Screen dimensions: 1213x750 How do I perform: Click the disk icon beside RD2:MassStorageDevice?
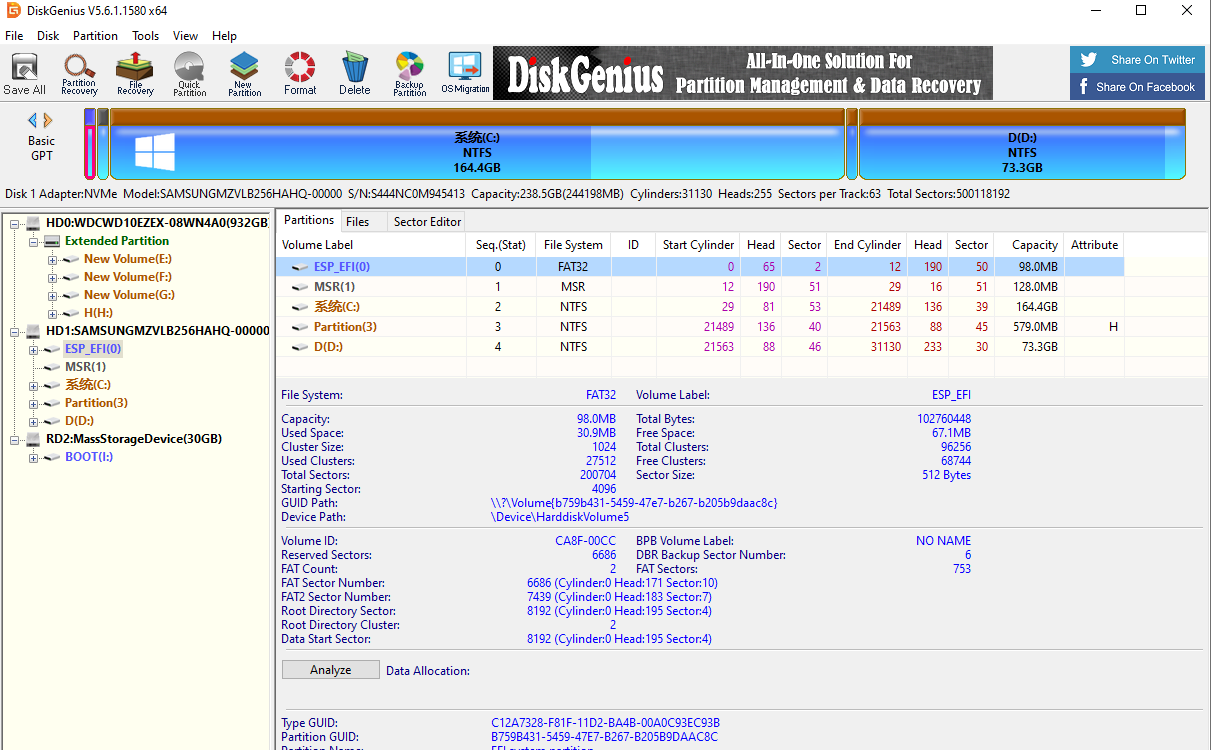[x=33, y=439]
